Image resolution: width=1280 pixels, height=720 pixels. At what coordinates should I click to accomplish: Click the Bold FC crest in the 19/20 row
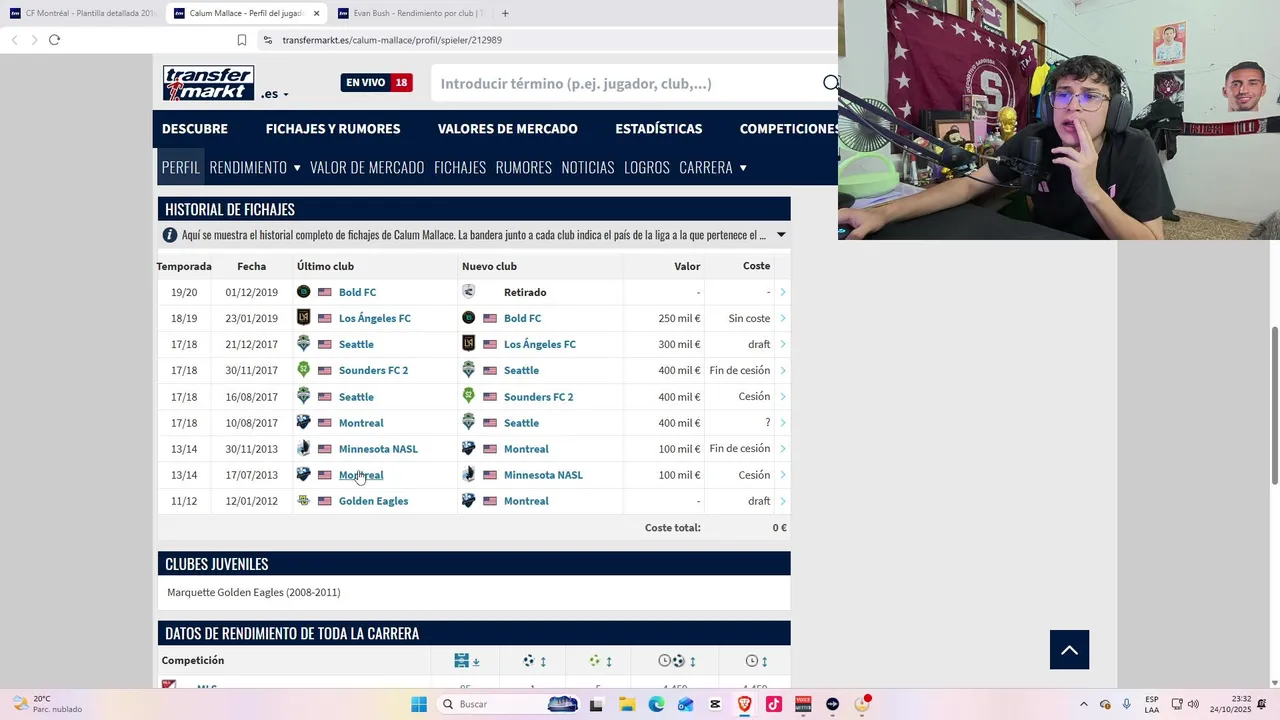[304, 292]
